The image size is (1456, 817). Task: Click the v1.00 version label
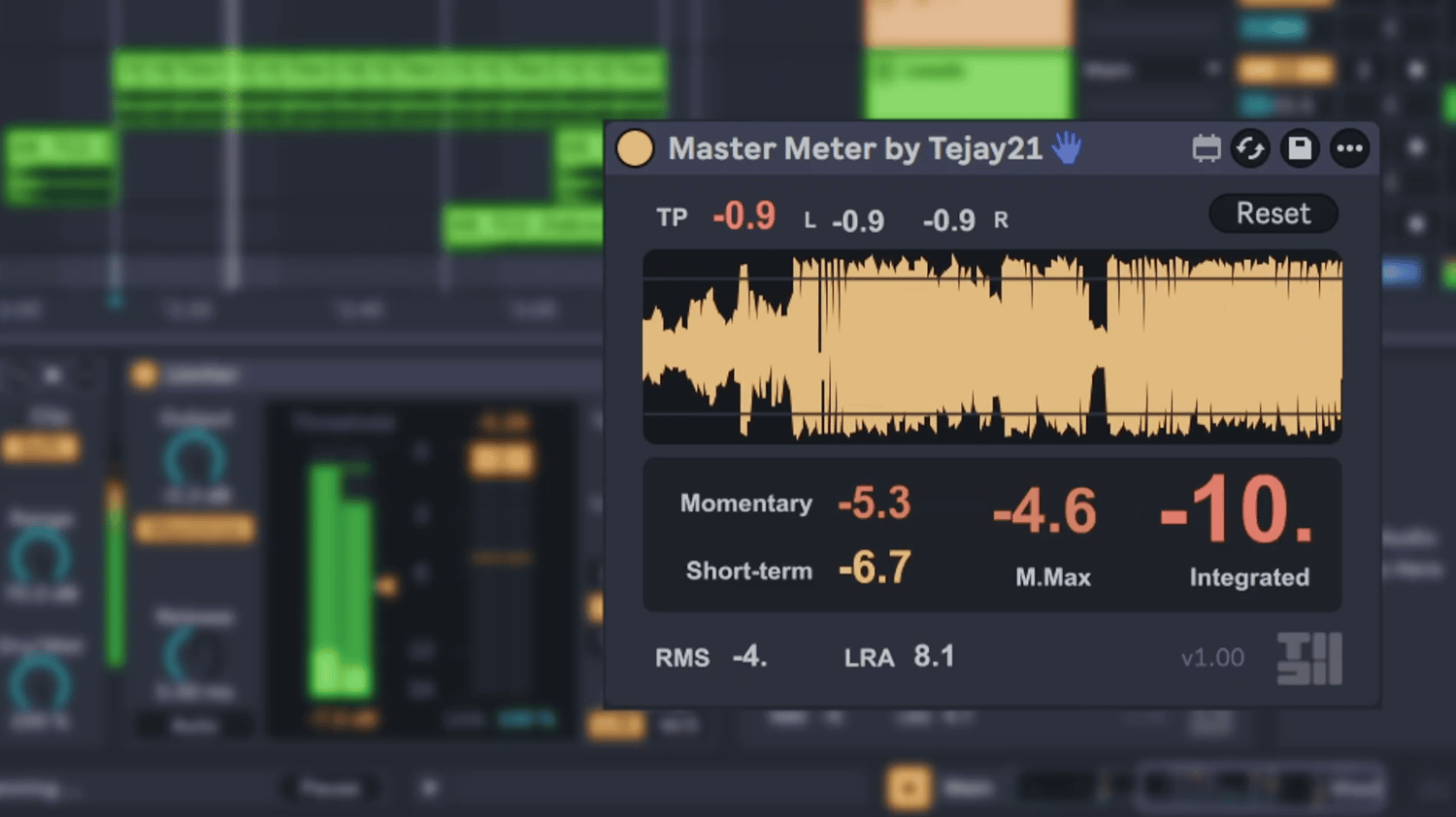coord(1211,657)
